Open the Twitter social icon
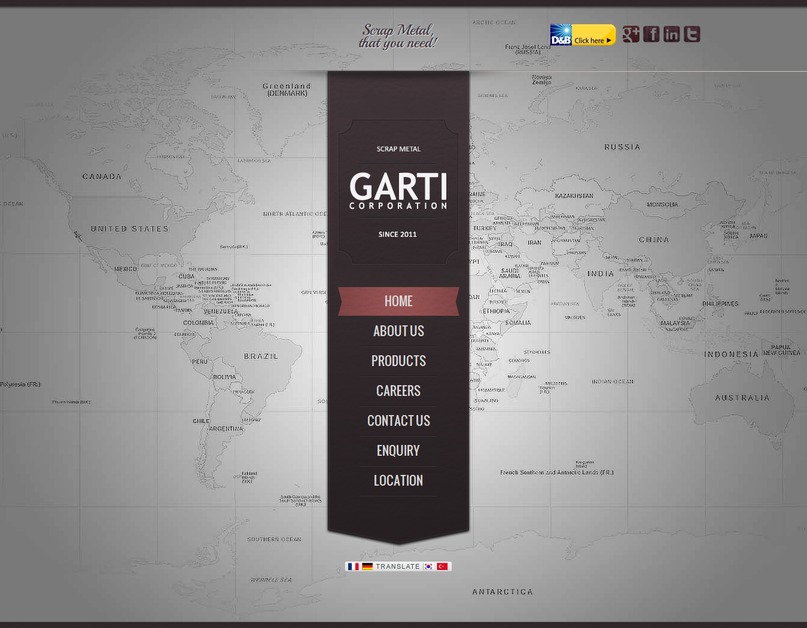807x628 pixels. tap(692, 34)
